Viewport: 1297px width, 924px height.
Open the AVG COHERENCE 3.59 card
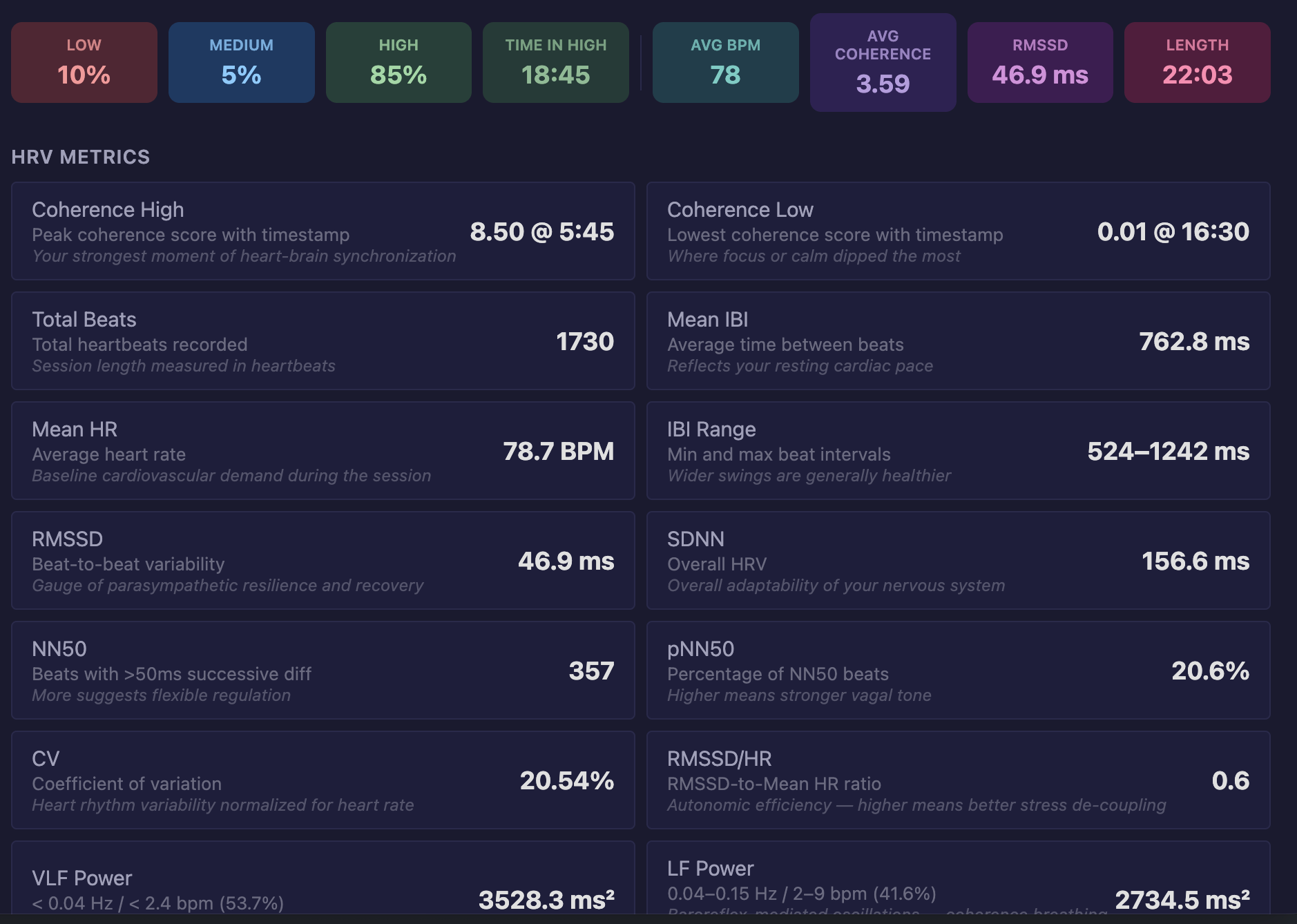(883, 63)
